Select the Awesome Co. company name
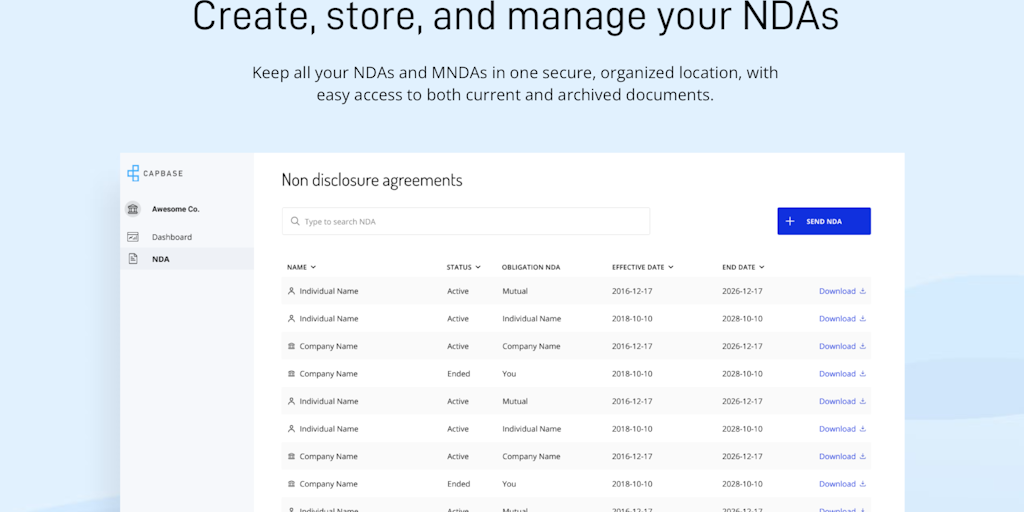Image resolution: width=1024 pixels, height=512 pixels. coord(176,209)
